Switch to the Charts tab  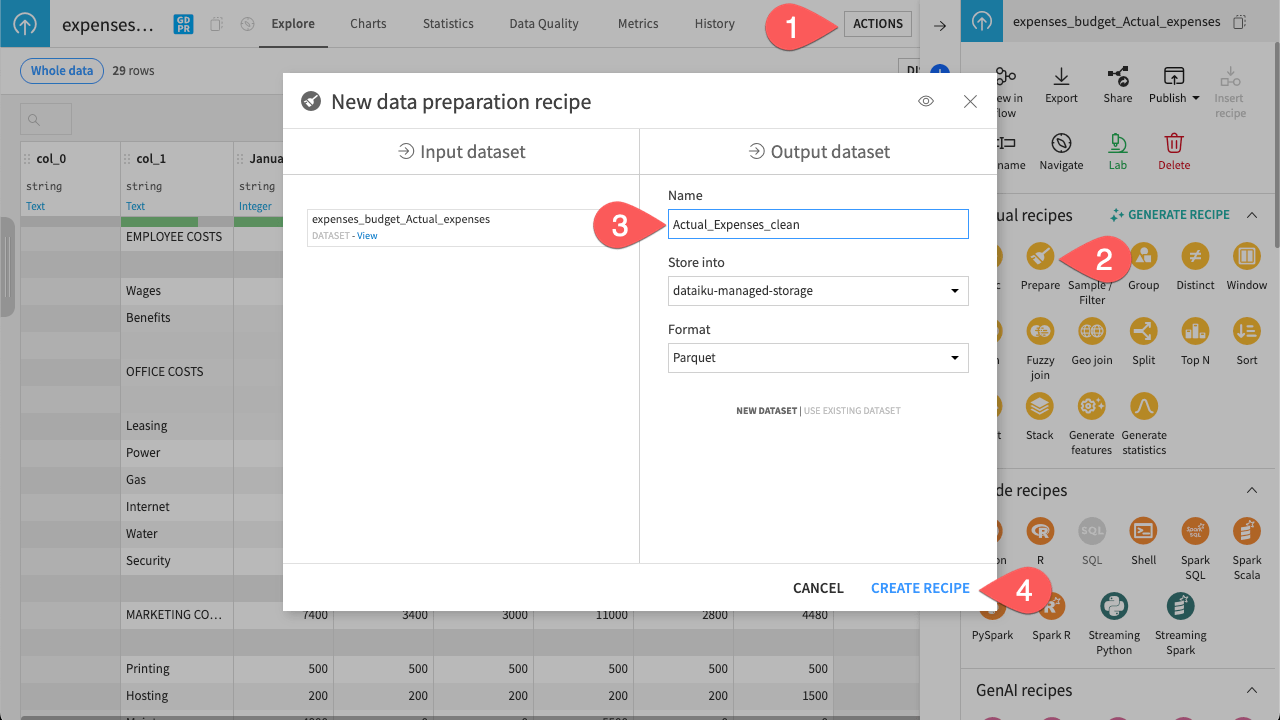pyautogui.click(x=367, y=23)
